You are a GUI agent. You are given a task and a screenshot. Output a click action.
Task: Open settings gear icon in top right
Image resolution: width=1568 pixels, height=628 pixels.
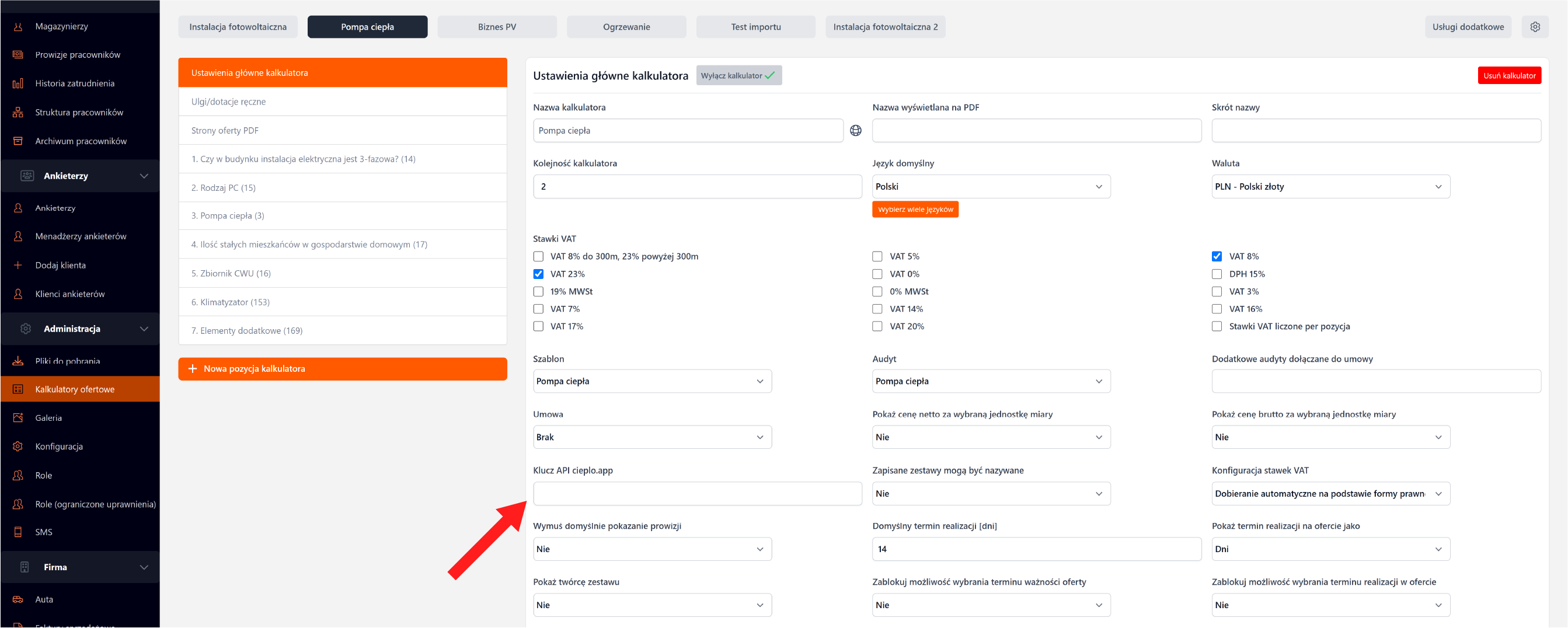tap(1535, 27)
